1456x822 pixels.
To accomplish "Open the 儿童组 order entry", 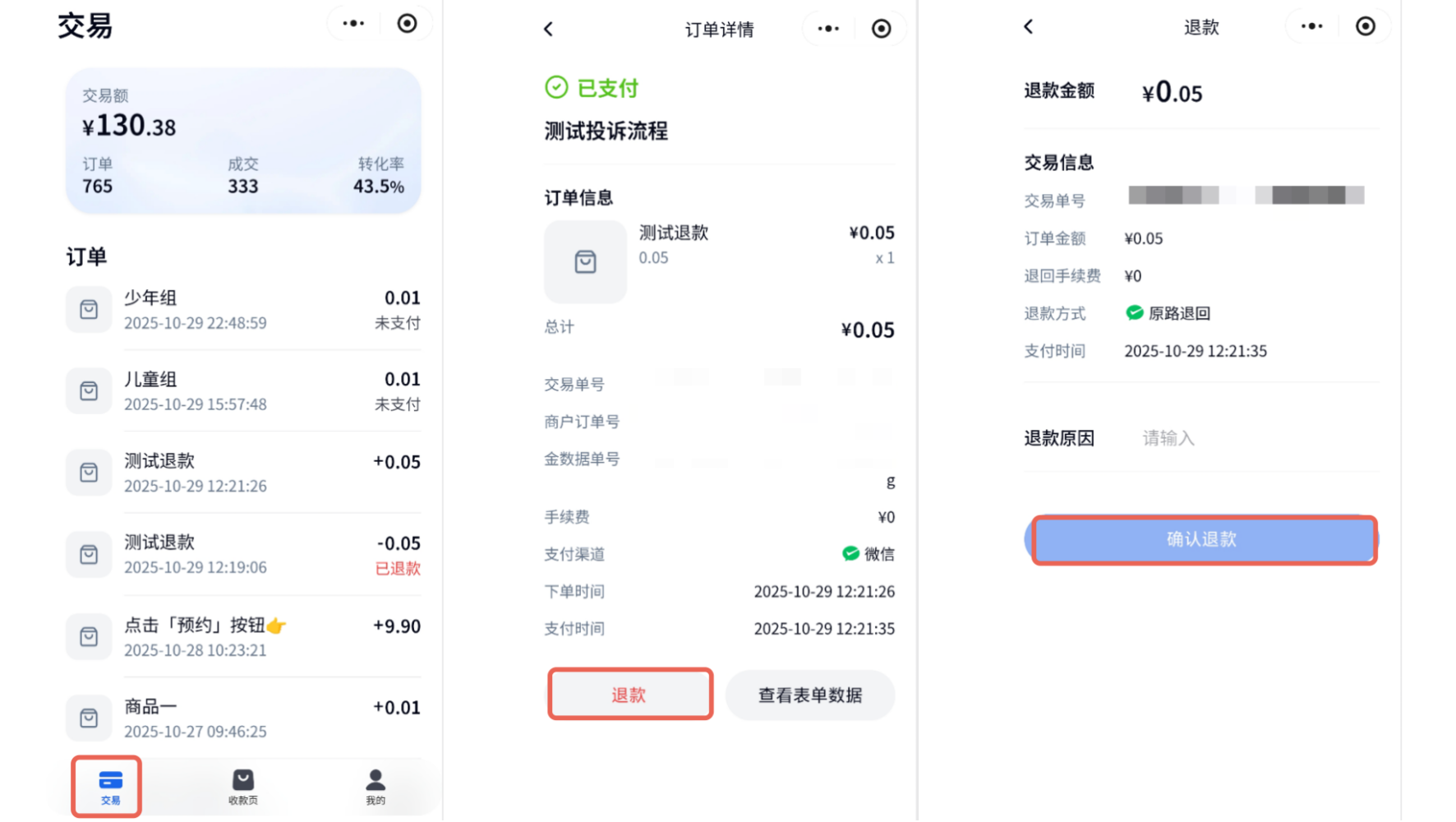I will tap(243, 391).
